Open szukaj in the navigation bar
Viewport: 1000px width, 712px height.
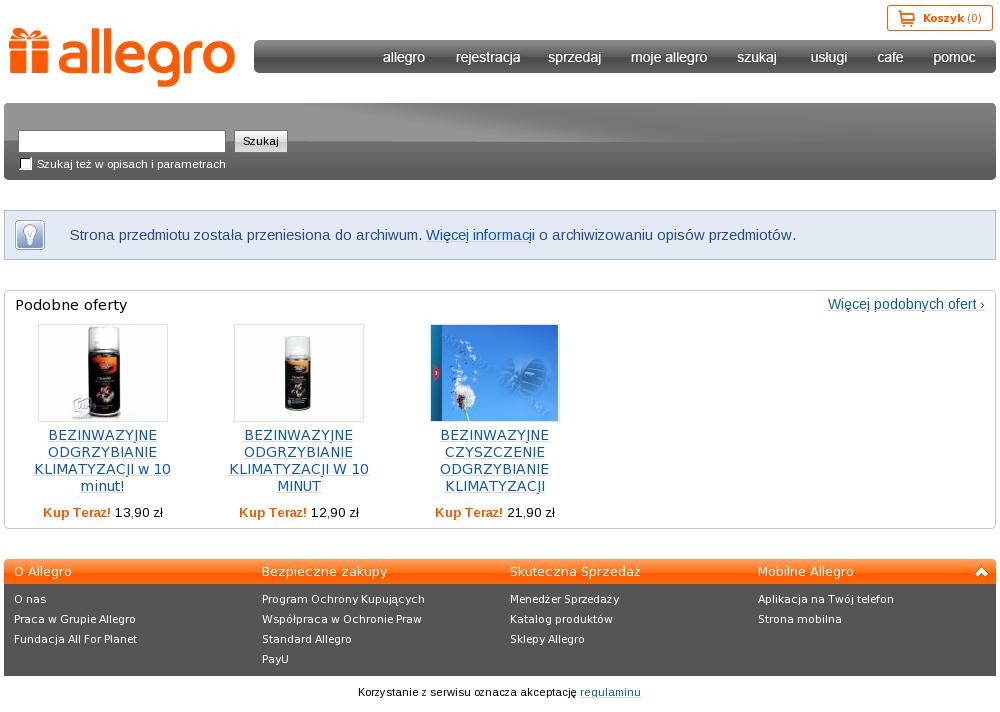point(757,57)
